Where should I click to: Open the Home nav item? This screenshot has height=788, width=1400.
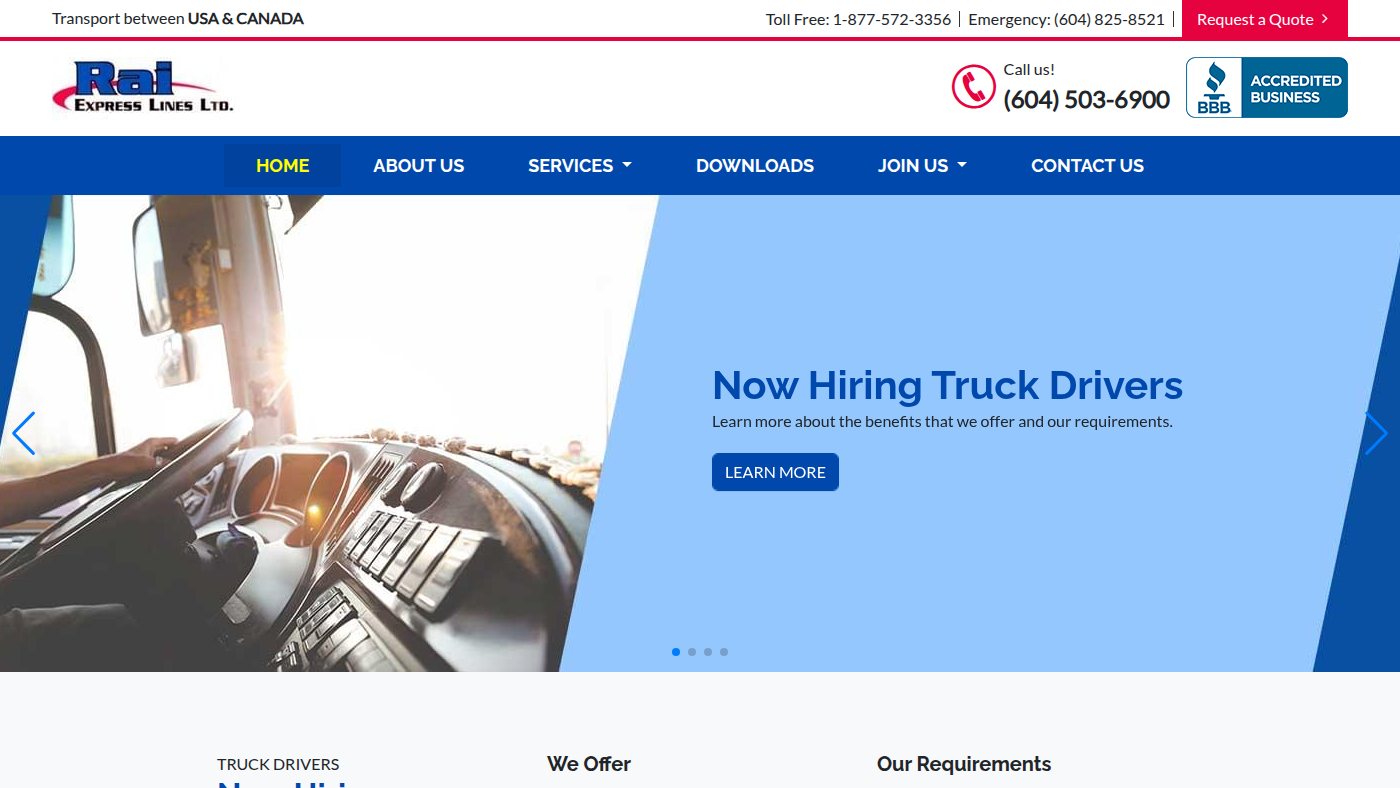pos(282,166)
